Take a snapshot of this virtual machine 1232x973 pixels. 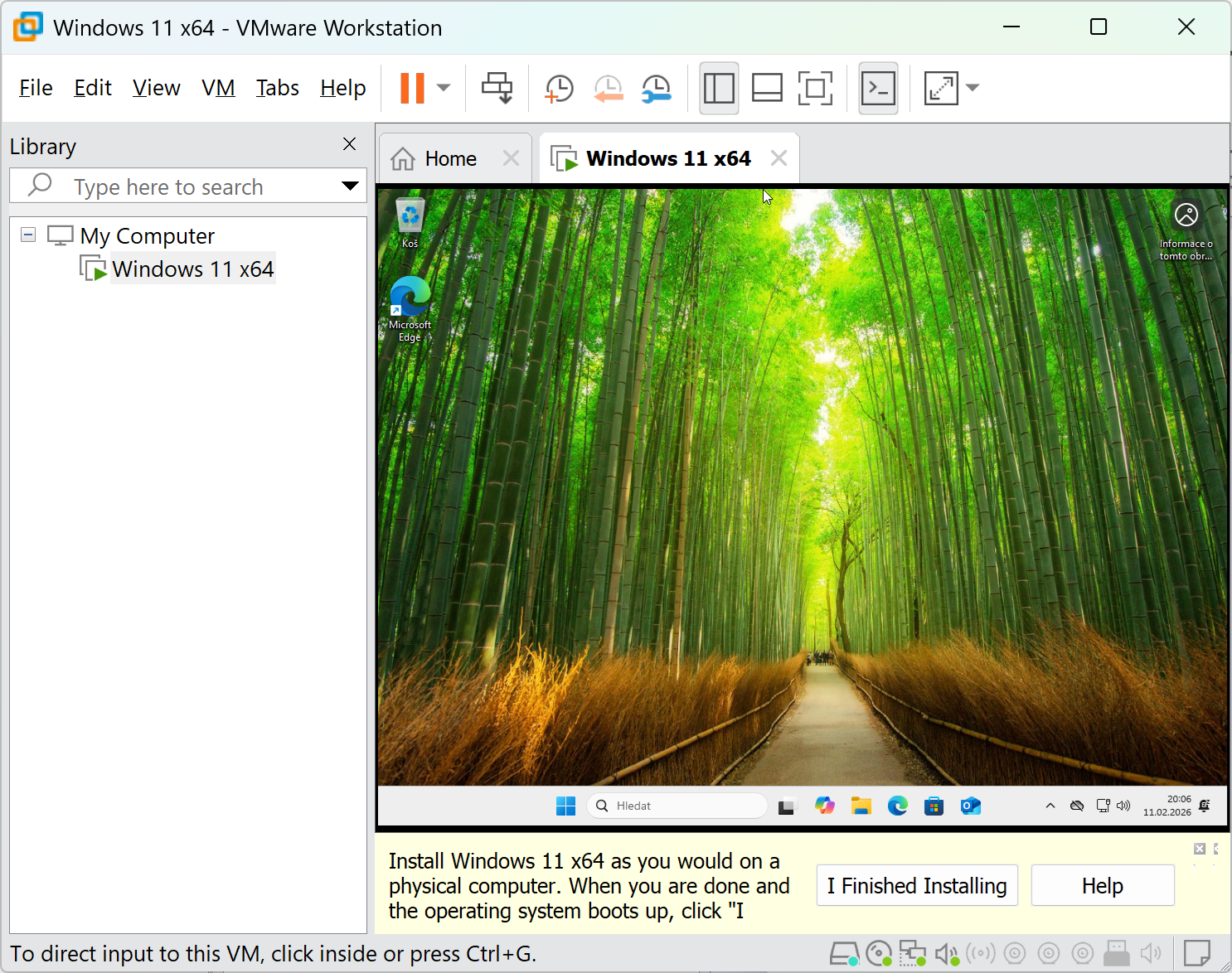point(559,88)
